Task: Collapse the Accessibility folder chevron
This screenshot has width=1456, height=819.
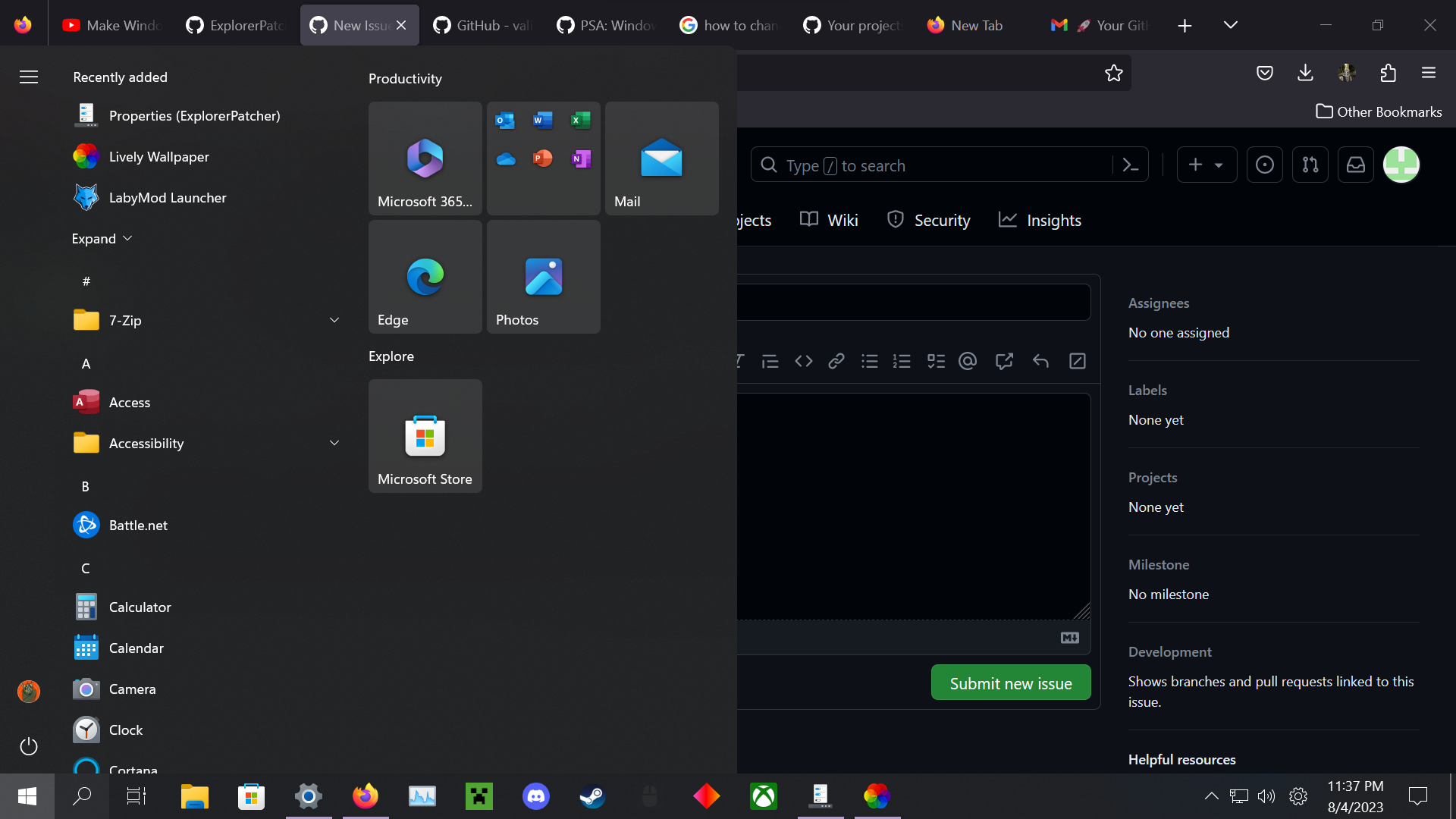Action: click(334, 443)
